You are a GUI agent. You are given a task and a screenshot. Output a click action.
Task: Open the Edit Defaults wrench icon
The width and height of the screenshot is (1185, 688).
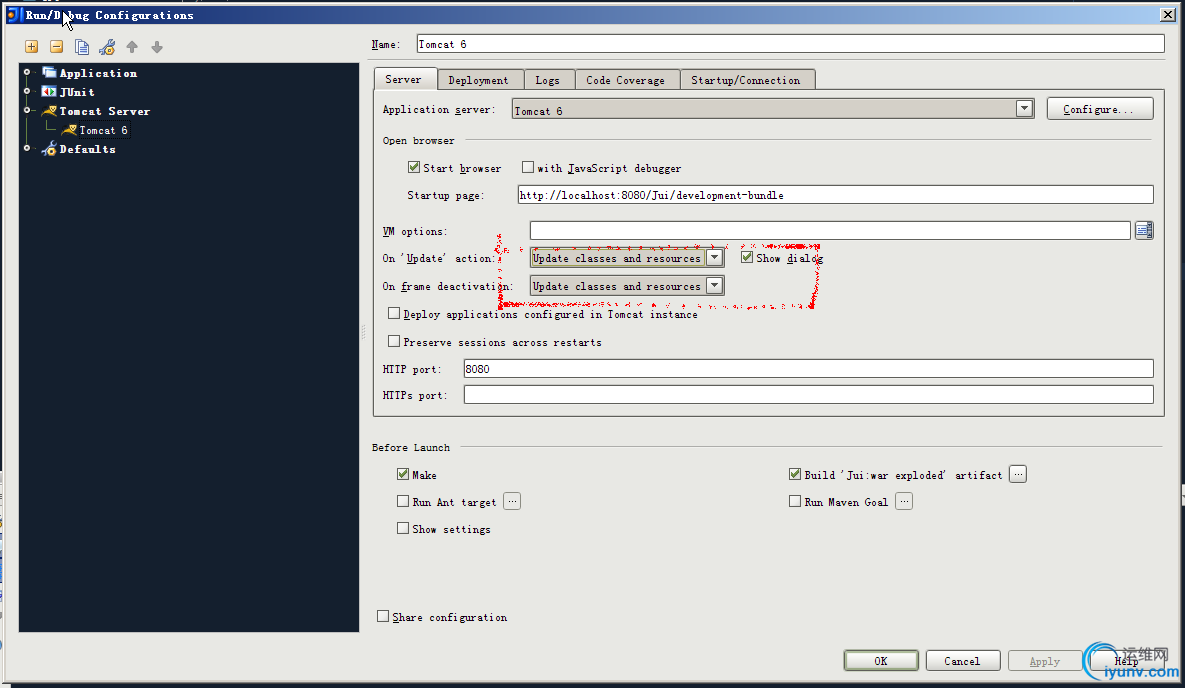[x=107, y=47]
